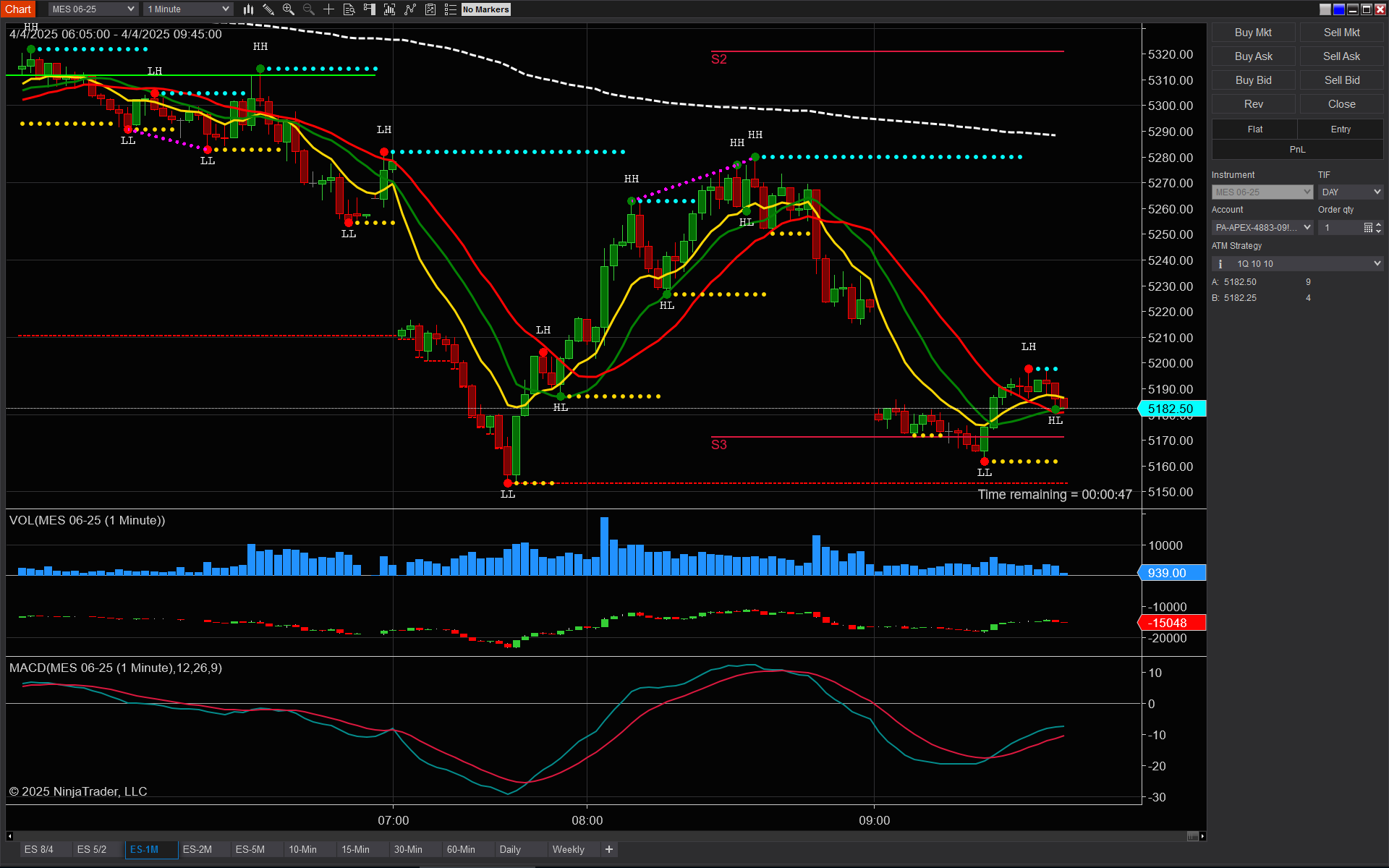Open the 1 Minute interval dropdown

click(187, 9)
